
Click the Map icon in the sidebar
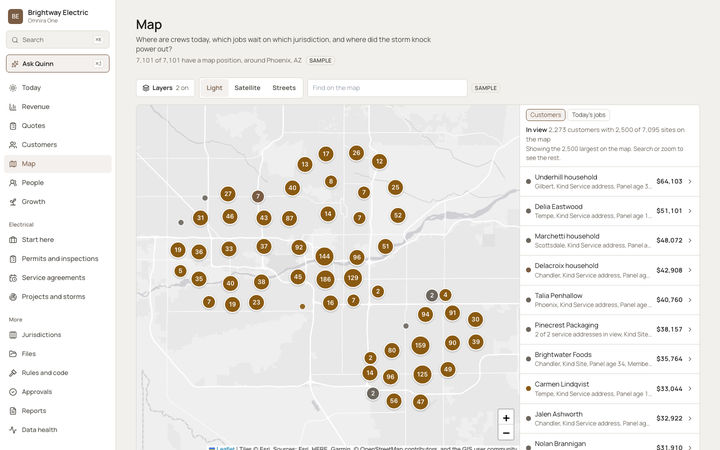coord(13,164)
